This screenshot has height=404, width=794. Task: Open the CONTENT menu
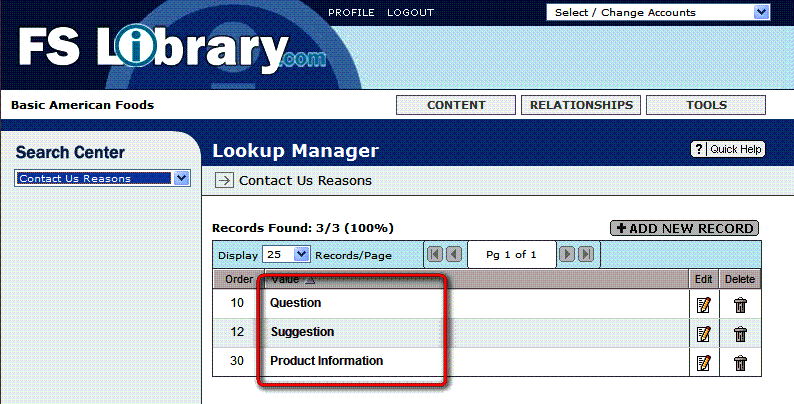click(456, 105)
